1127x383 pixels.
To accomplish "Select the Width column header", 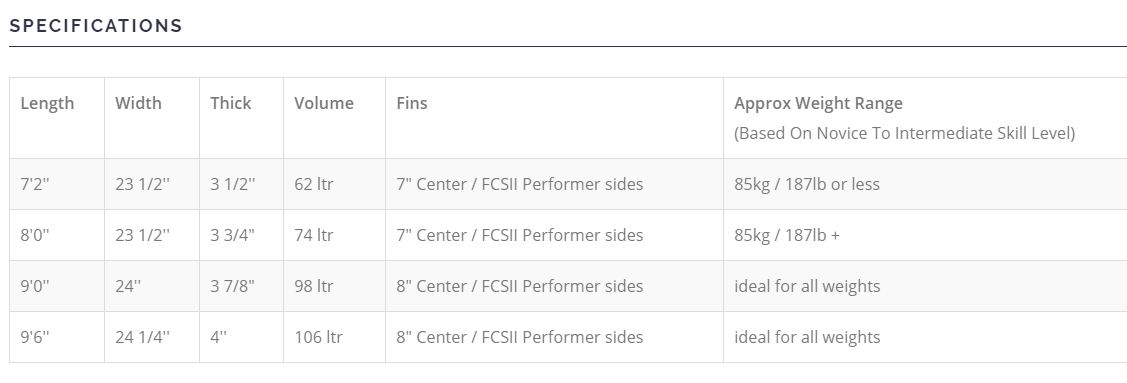I will click(x=138, y=103).
